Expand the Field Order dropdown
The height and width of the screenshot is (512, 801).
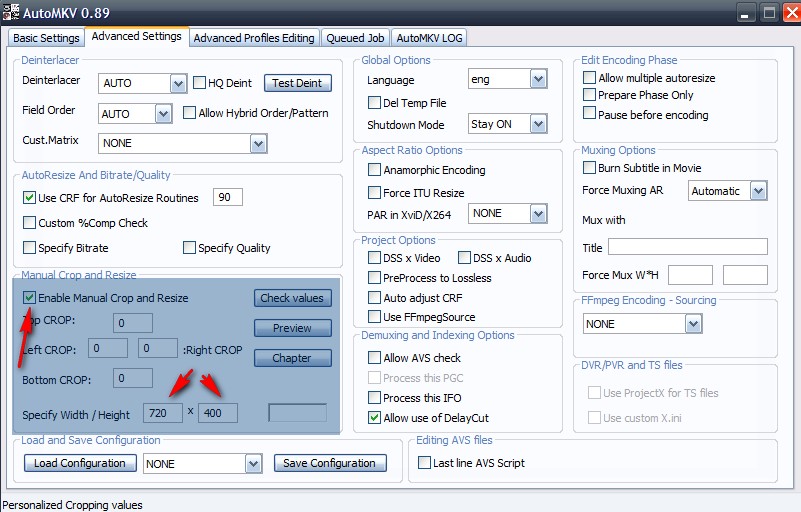click(163, 114)
